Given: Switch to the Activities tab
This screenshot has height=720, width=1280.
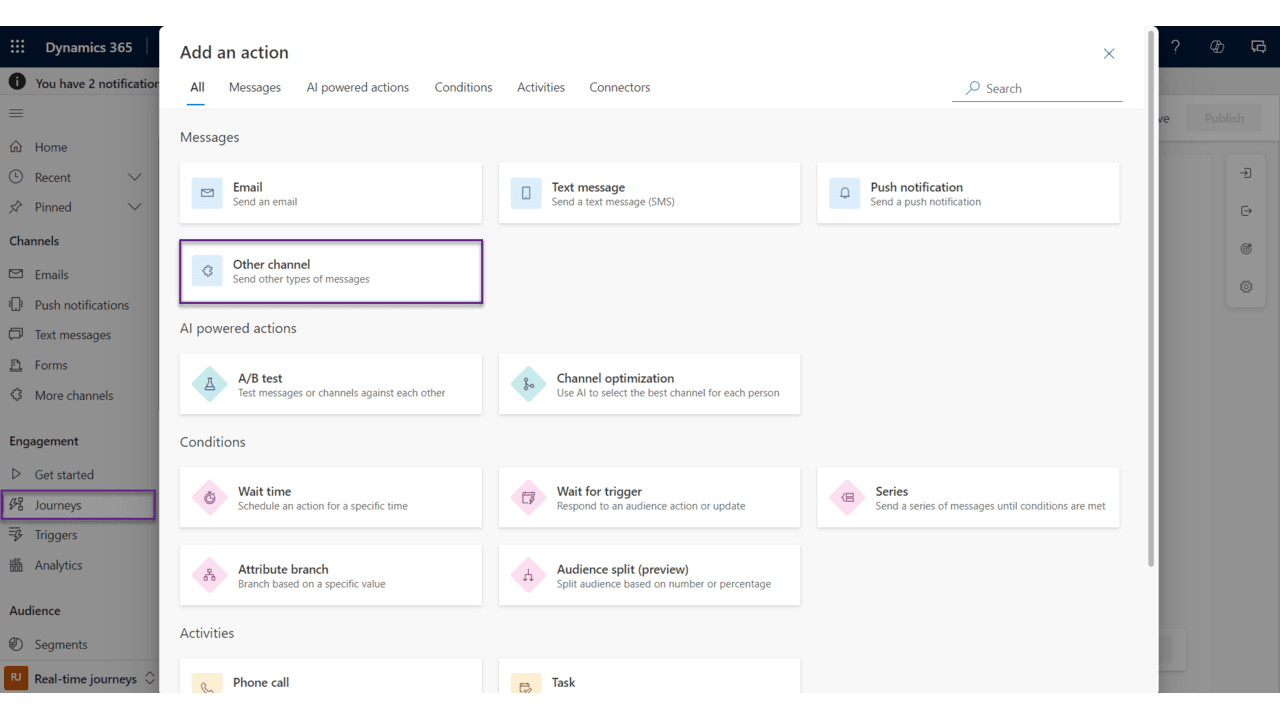Looking at the screenshot, I should (x=541, y=88).
